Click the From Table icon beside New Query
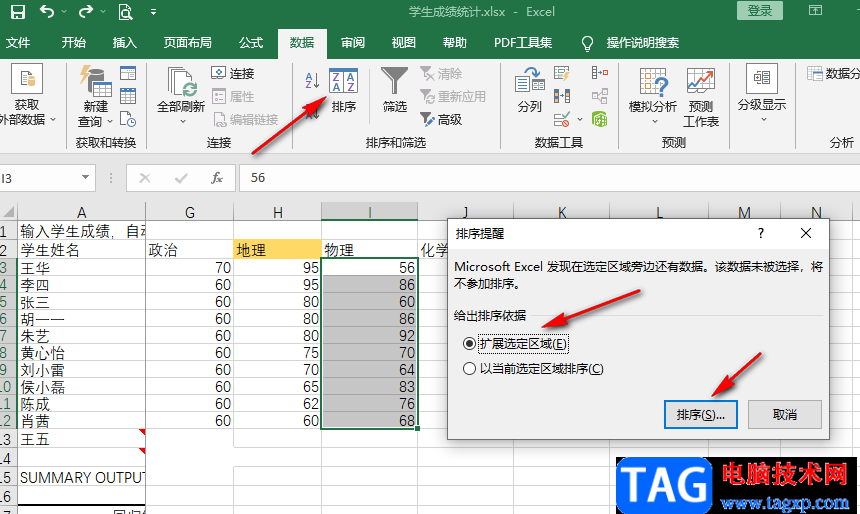The width and height of the screenshot is (860, 514). pyautogui.click(x=128, y=95)
